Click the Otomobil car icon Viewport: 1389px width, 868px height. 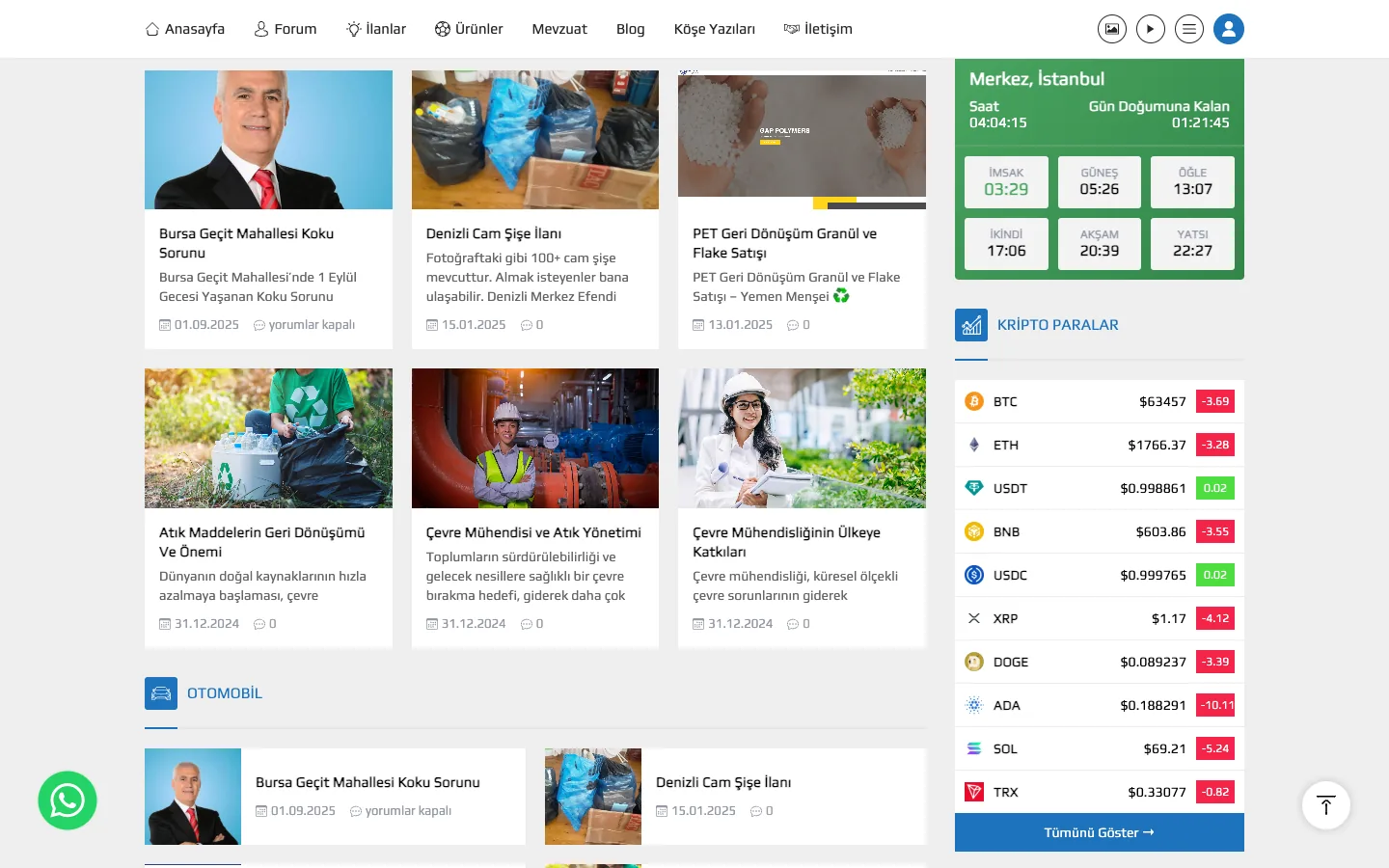pos(161,693)
